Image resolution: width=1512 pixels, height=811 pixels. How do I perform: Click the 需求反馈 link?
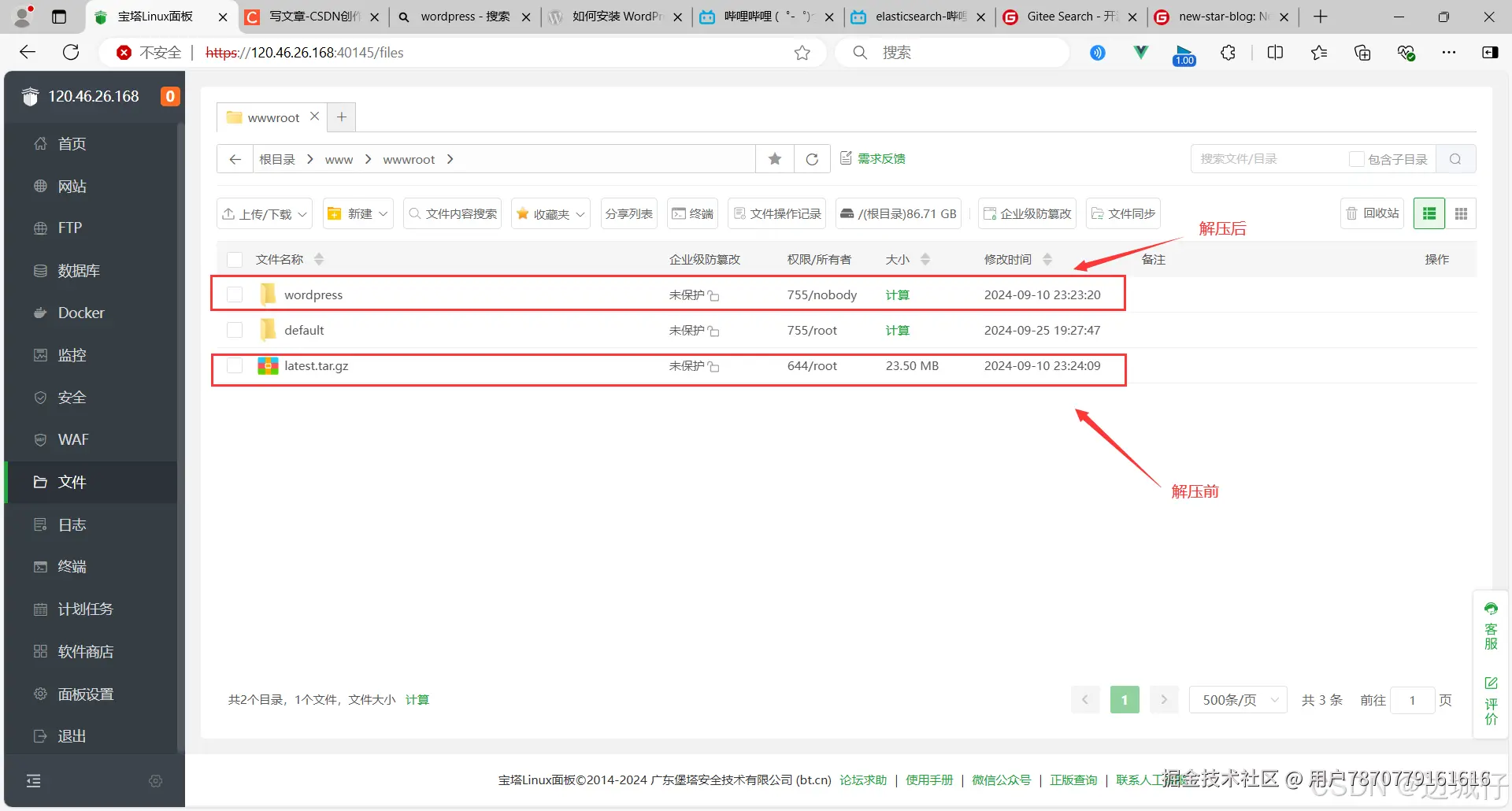pyautogui.click(x=873, y=158)
